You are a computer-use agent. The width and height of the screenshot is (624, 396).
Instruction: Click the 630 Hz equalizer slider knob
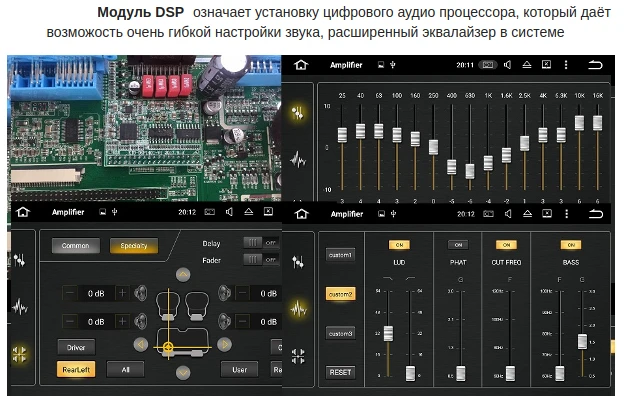pos(470,171)
